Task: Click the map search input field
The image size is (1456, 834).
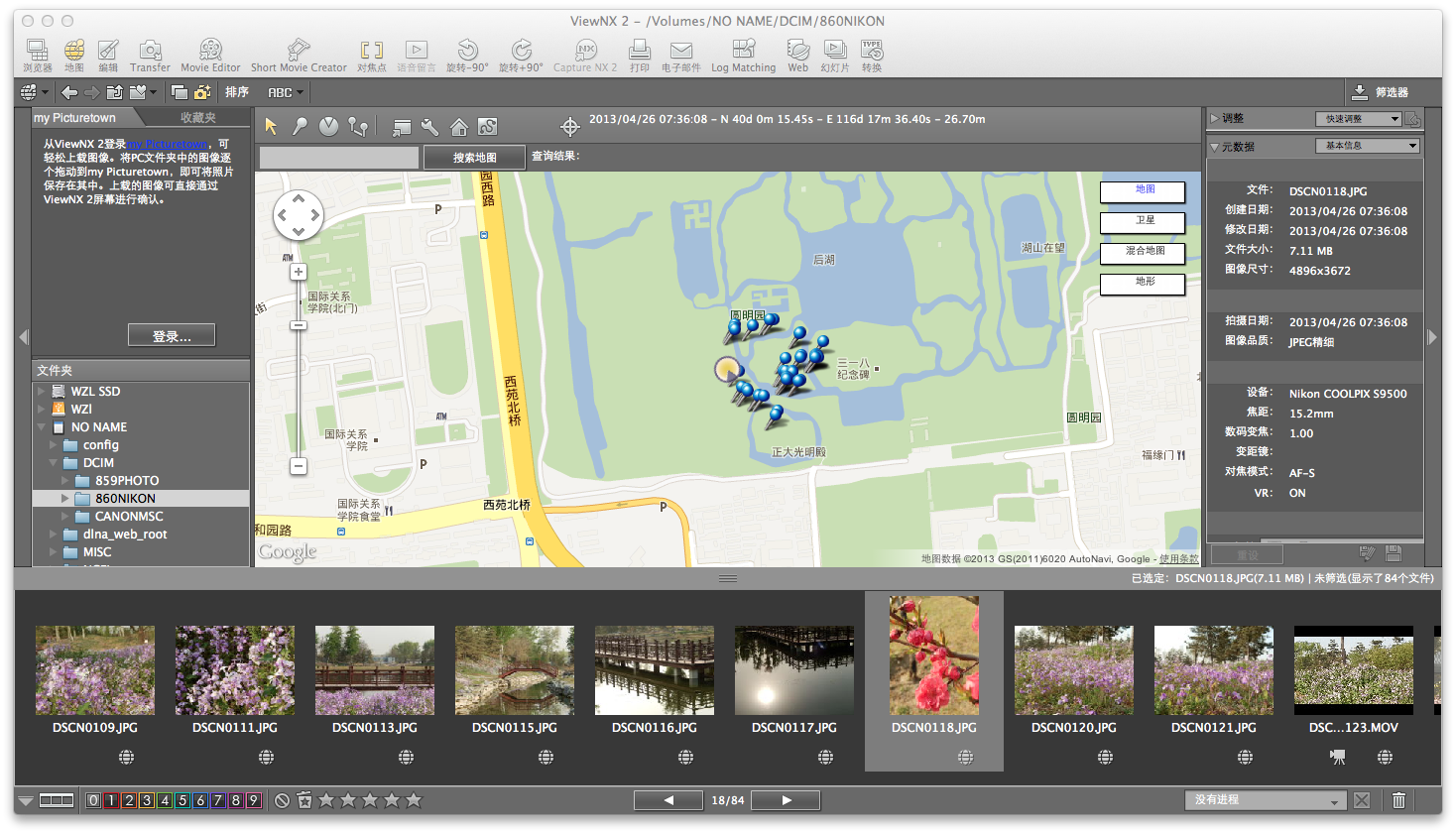Action: point(339,158)
